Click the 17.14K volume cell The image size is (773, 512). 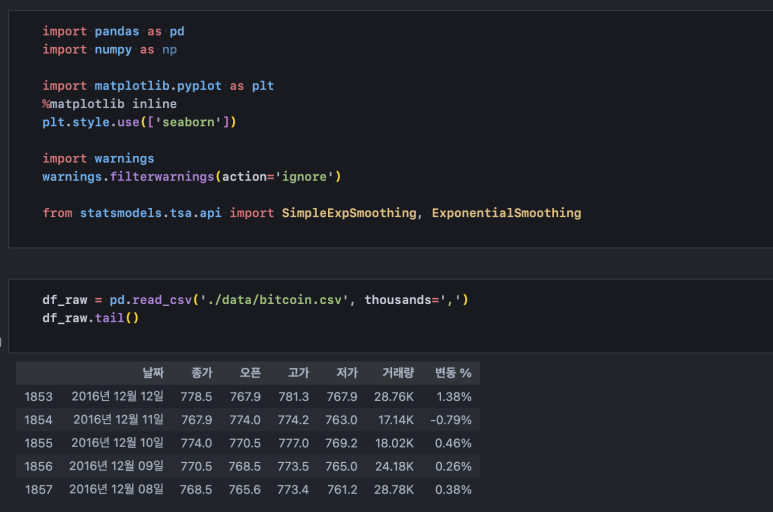[x=396, y=420]
